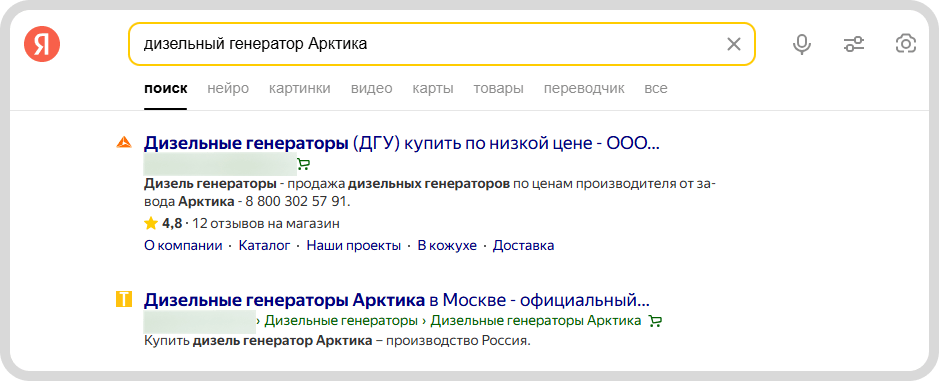939x381 pixels.
Task: Switch to the картинки tab
Action: coord(299,89)
